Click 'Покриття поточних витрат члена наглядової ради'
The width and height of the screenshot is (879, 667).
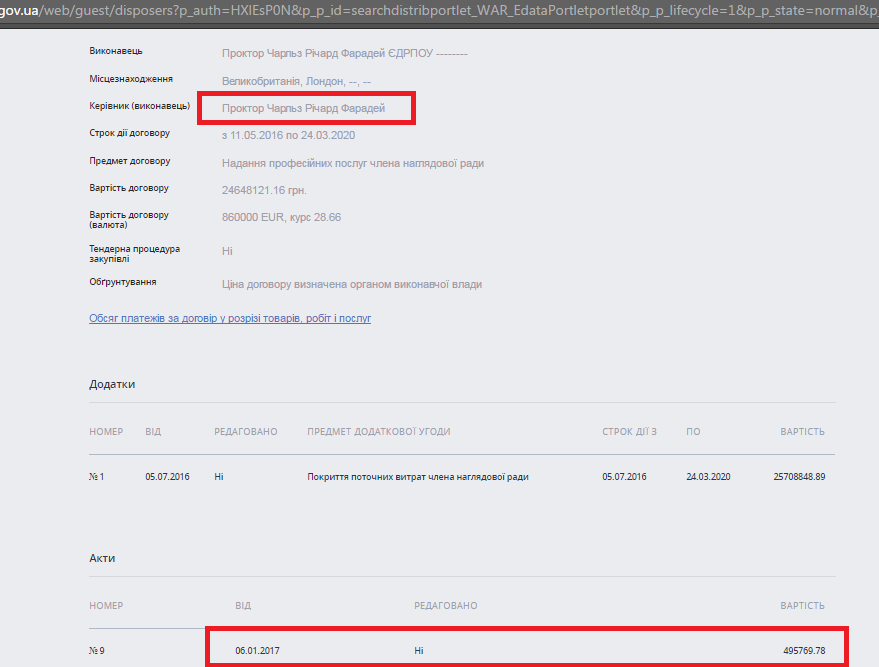point(417,477)
